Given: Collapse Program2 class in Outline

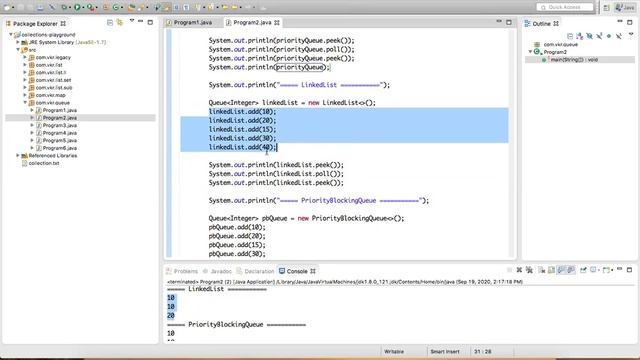Looking at the screenshot, I should point(530,52).
